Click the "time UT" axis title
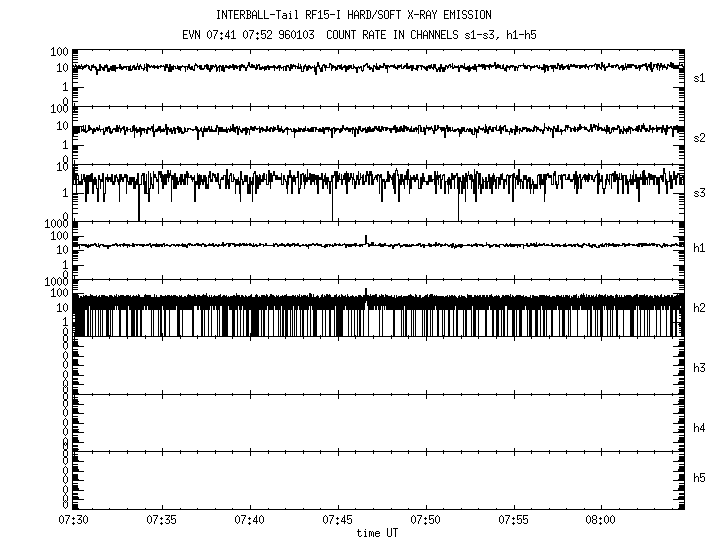 tap(377, 533)
